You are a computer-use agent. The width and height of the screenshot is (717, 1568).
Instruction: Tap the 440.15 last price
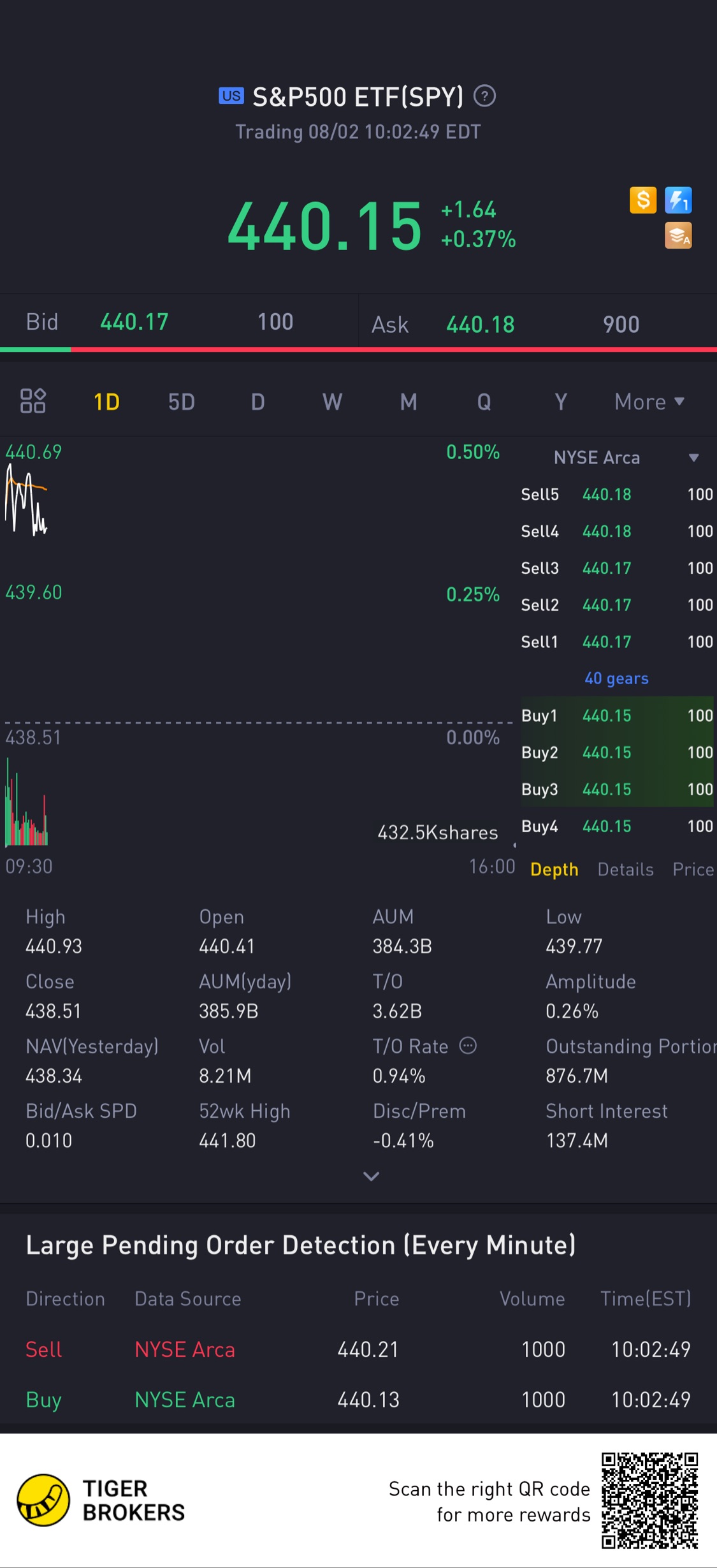coord(324,226)
